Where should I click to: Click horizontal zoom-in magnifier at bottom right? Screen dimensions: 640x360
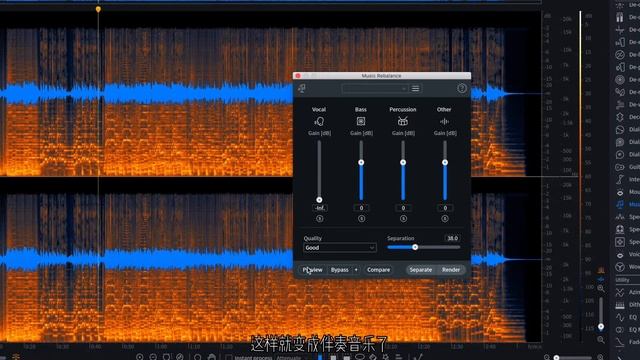(600, 358)
